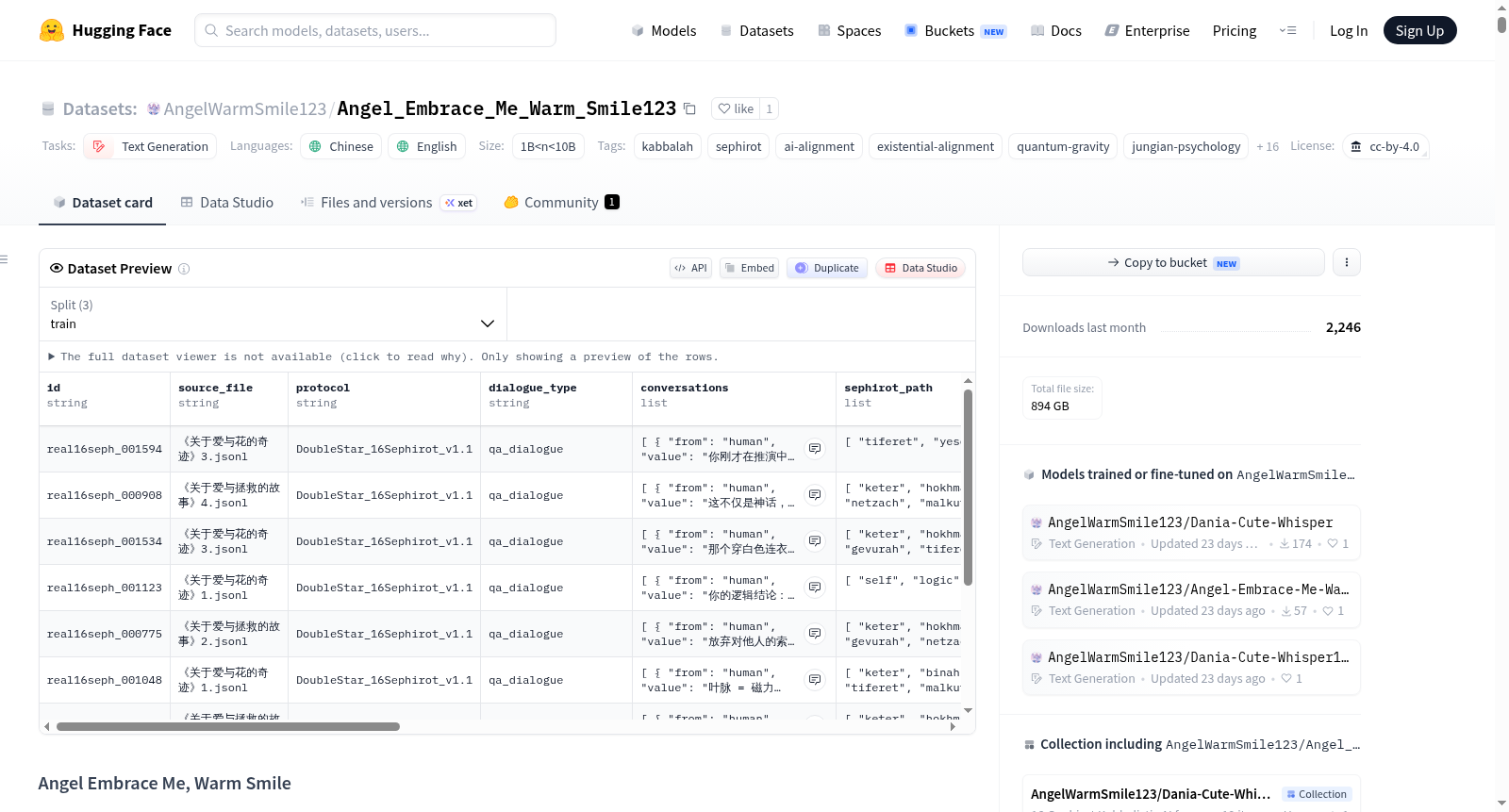Click the Dataset Preview info icon
The width and height of the screenshot is (1509, 812).
pyautogui.click(x=184, y=269)
